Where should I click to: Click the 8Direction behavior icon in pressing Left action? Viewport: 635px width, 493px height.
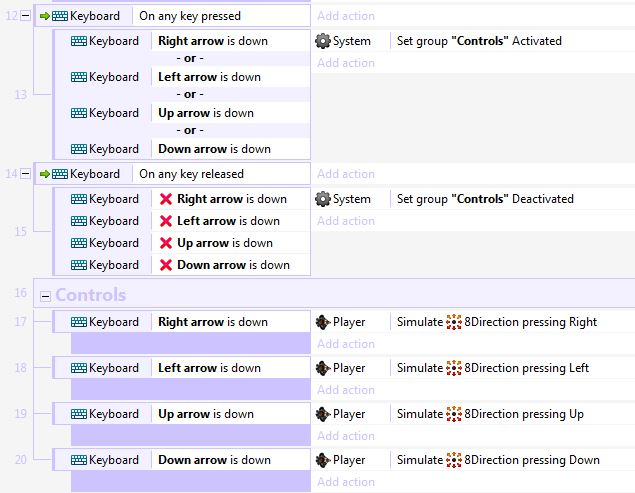tap(454, 368)
